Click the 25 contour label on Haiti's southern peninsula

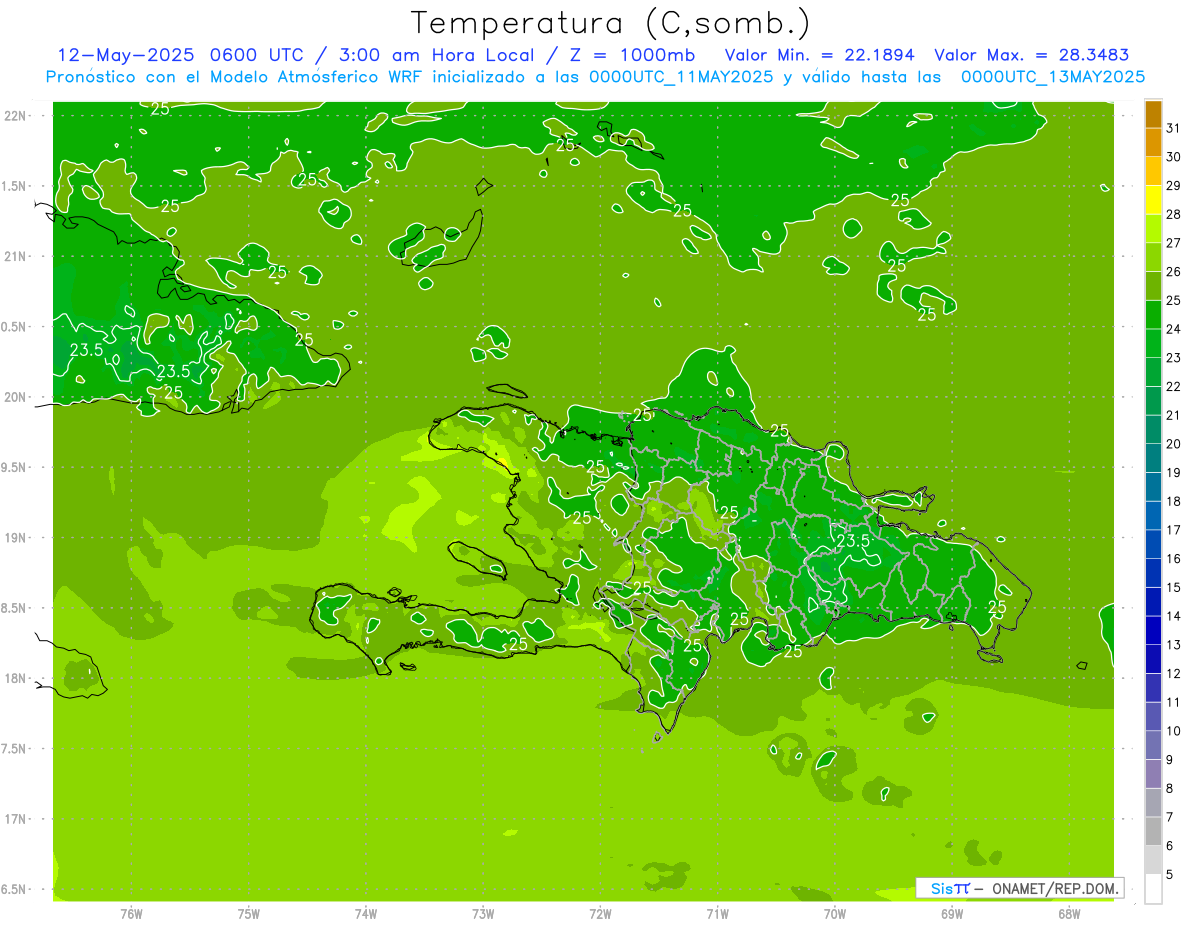pyautogui.click(x=518, y=644)
